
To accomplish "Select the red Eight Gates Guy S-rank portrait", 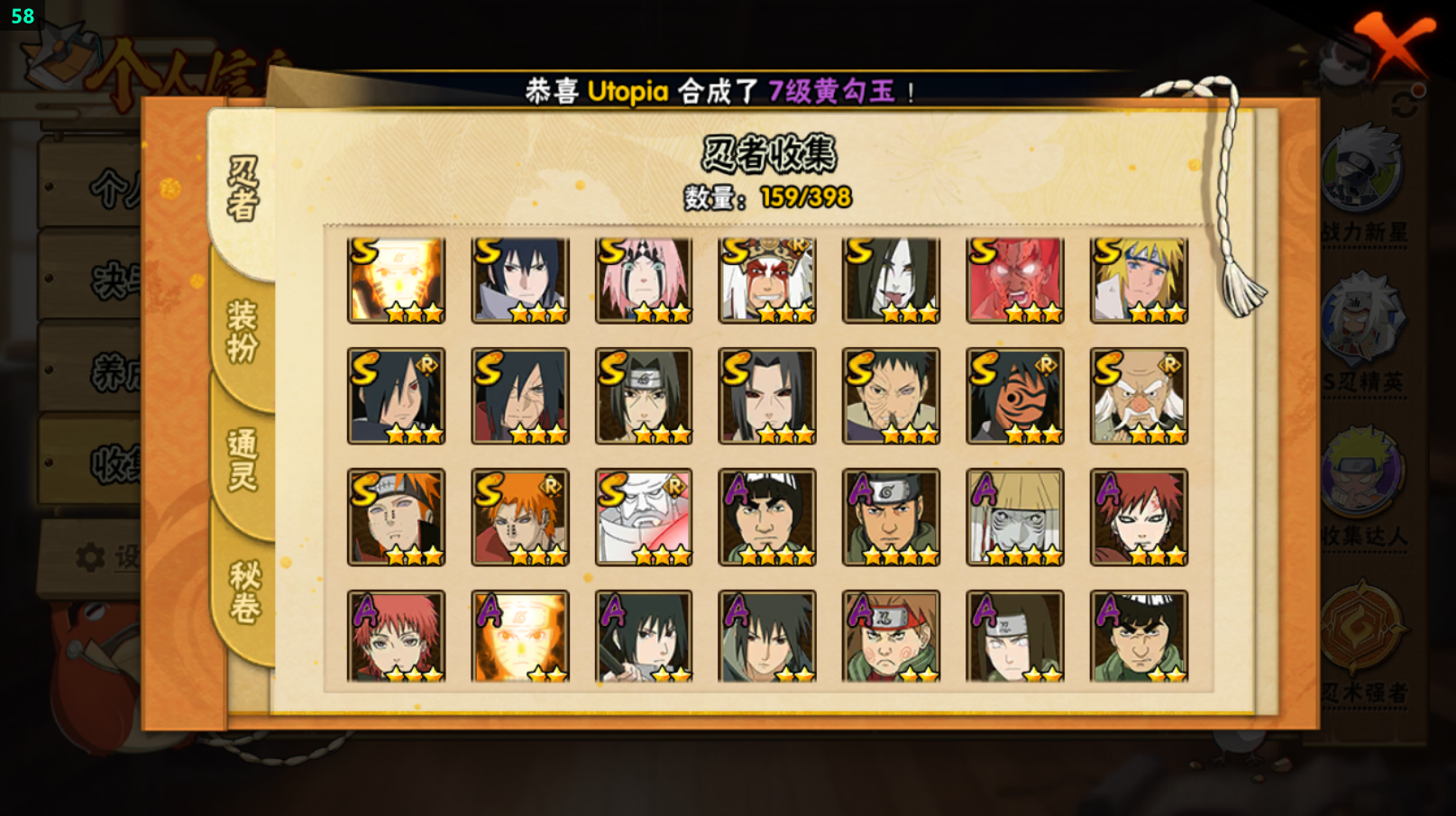I will tap(1015, 280).
